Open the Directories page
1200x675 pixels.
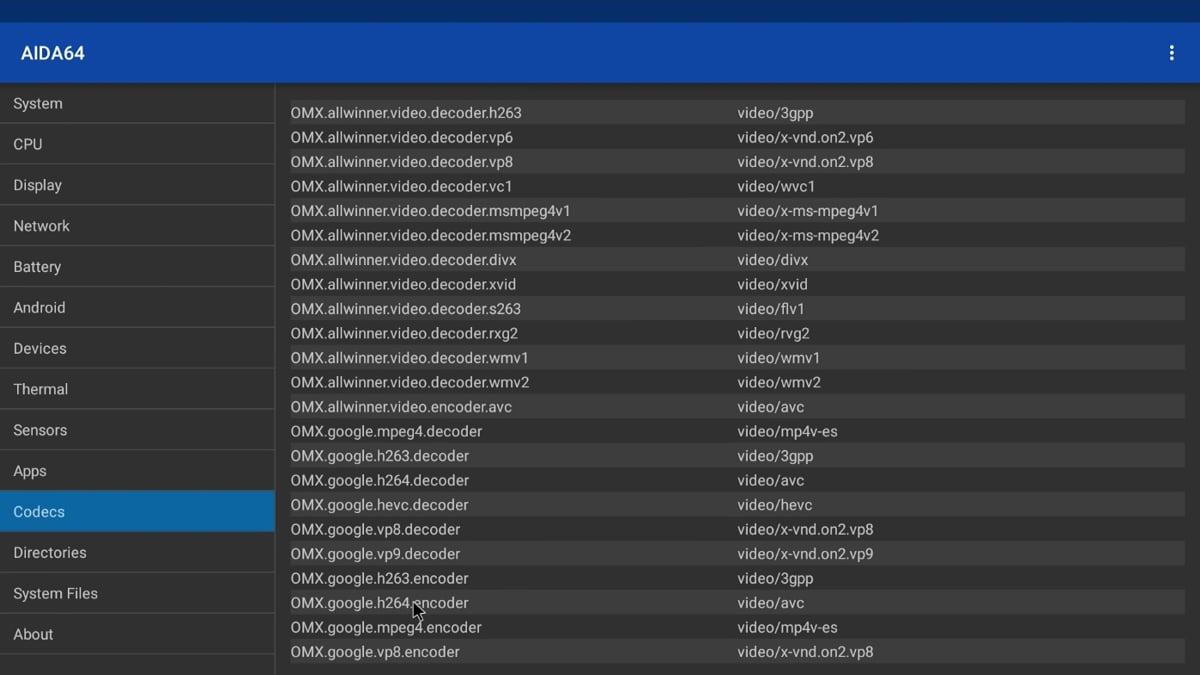coord(137,552)
